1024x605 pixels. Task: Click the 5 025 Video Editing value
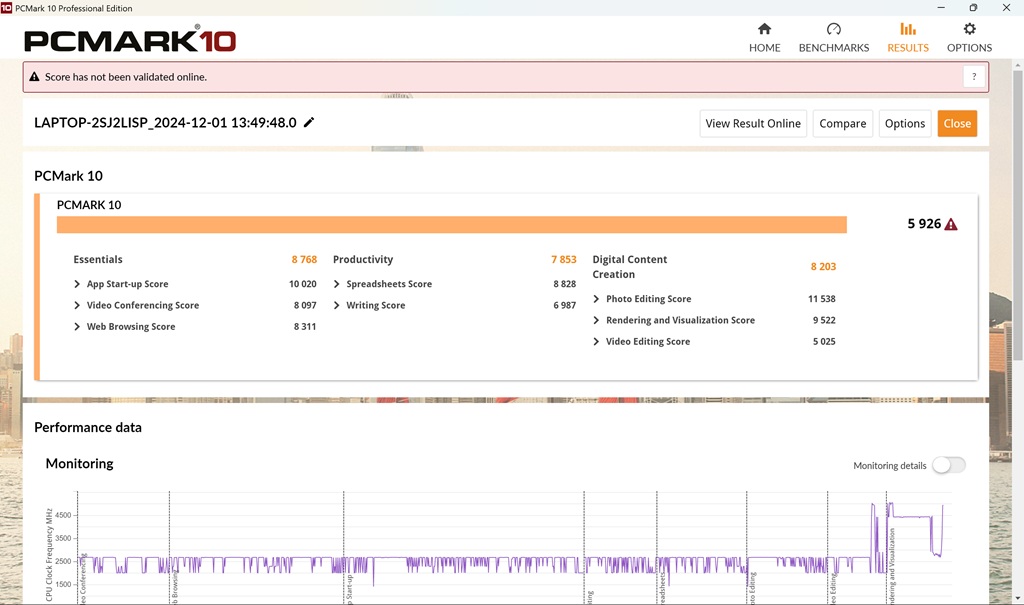point(824,341)
